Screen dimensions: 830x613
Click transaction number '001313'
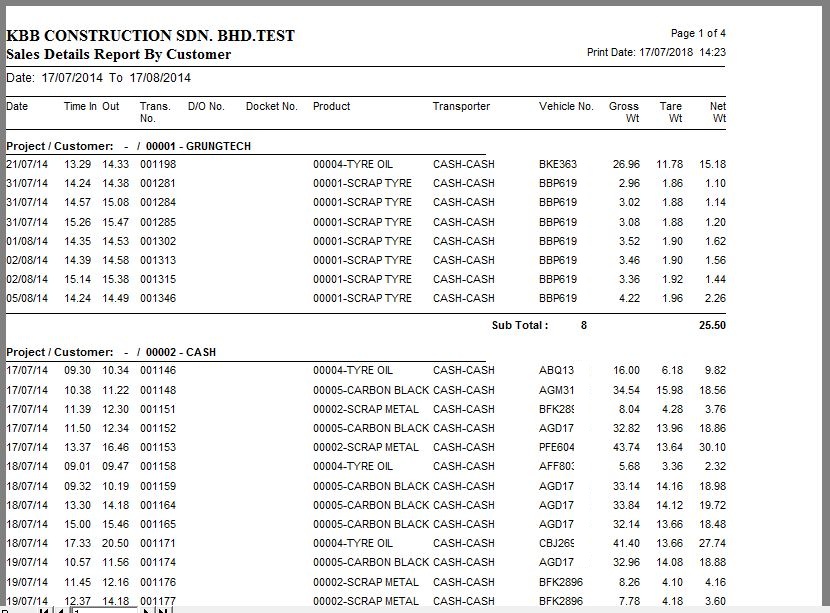(158, 260)
